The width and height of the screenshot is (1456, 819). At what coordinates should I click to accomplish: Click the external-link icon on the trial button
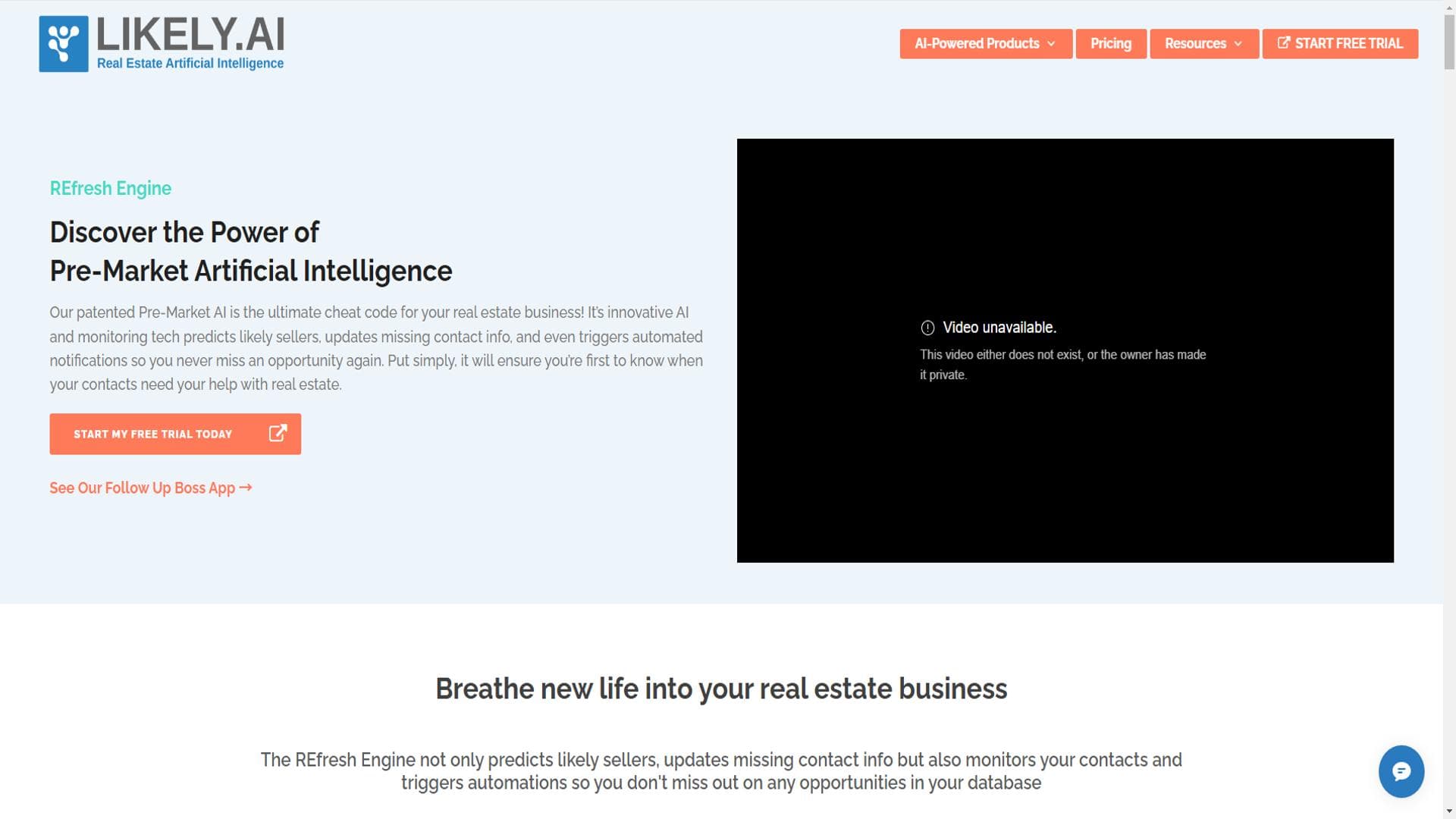click(277, 433)
